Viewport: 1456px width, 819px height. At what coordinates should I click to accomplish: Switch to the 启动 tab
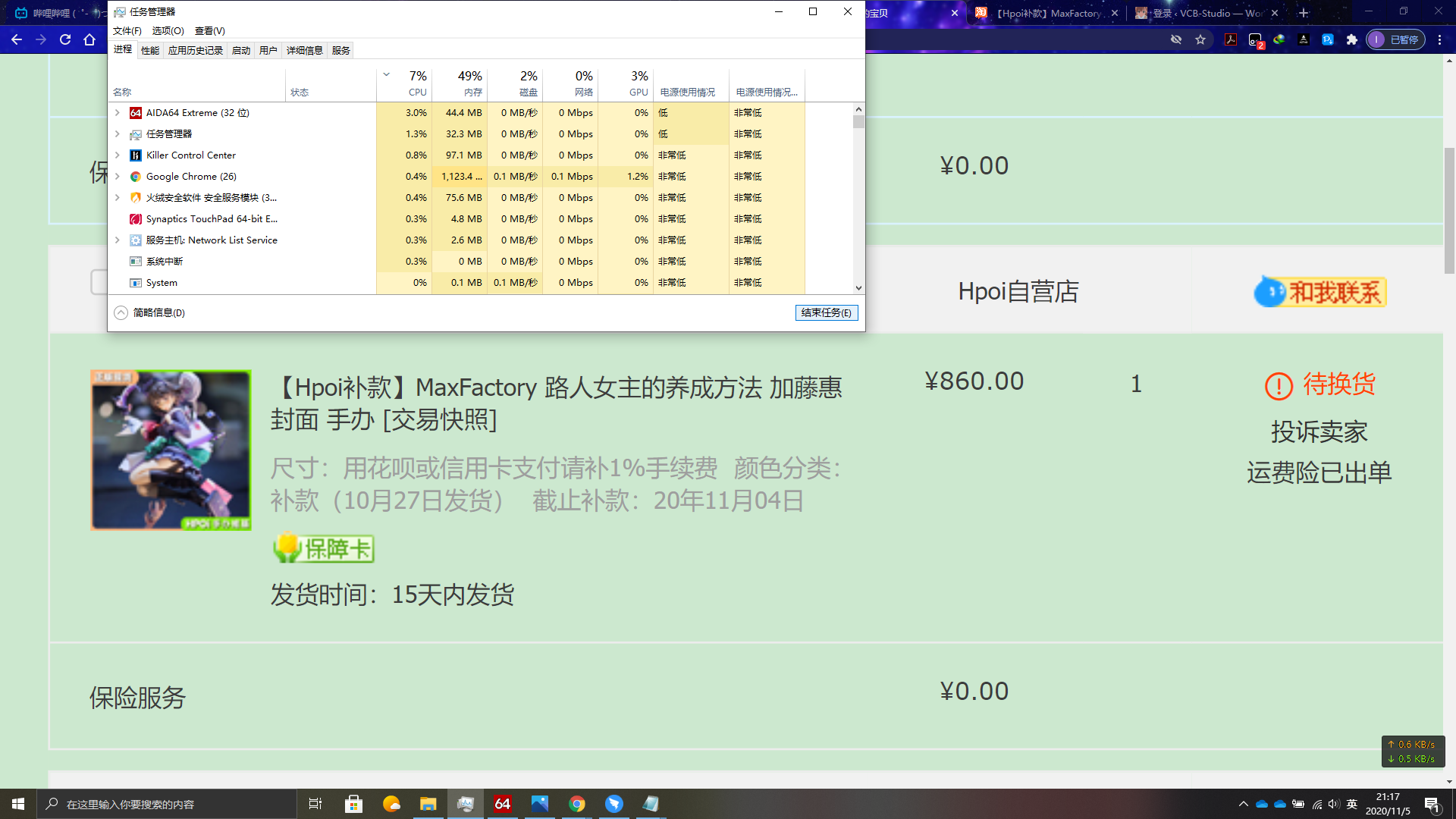click(x=241, y=50)
